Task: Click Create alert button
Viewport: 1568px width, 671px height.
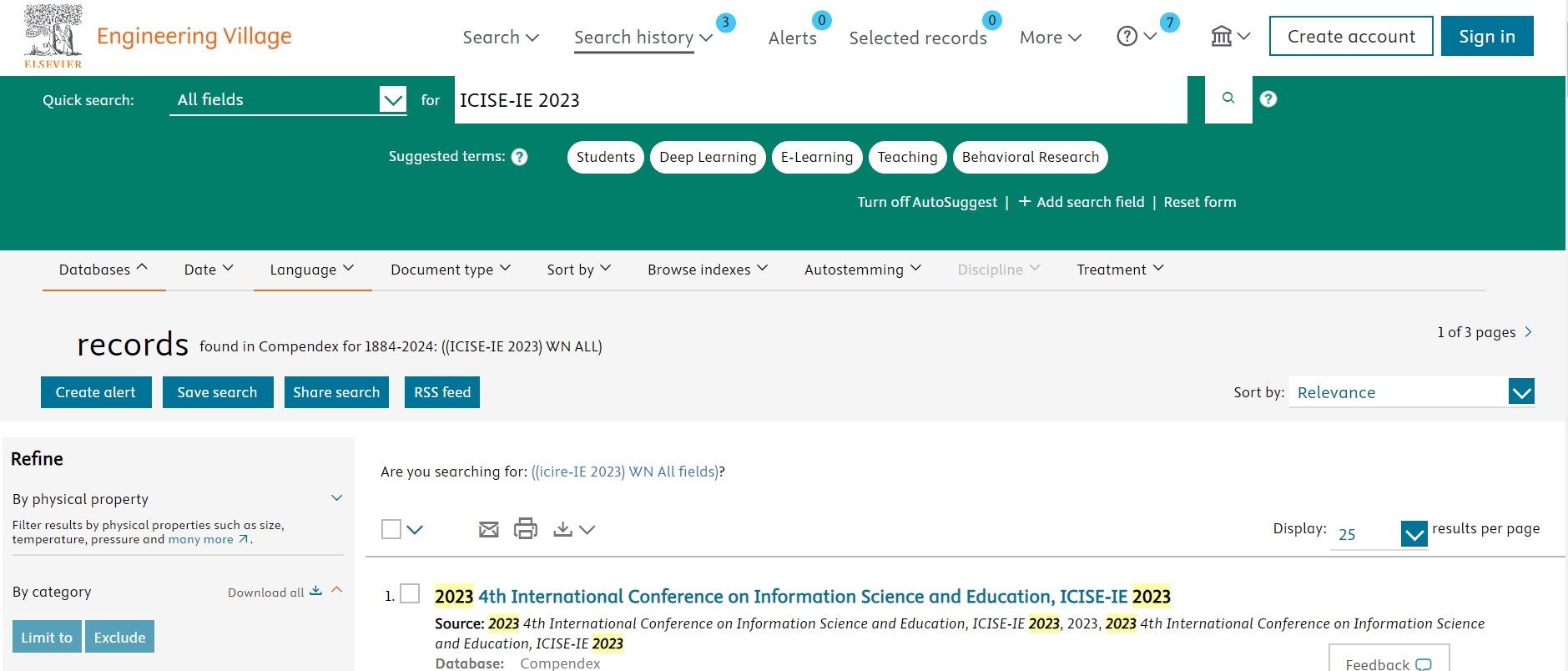Action: tap(96, 392)
